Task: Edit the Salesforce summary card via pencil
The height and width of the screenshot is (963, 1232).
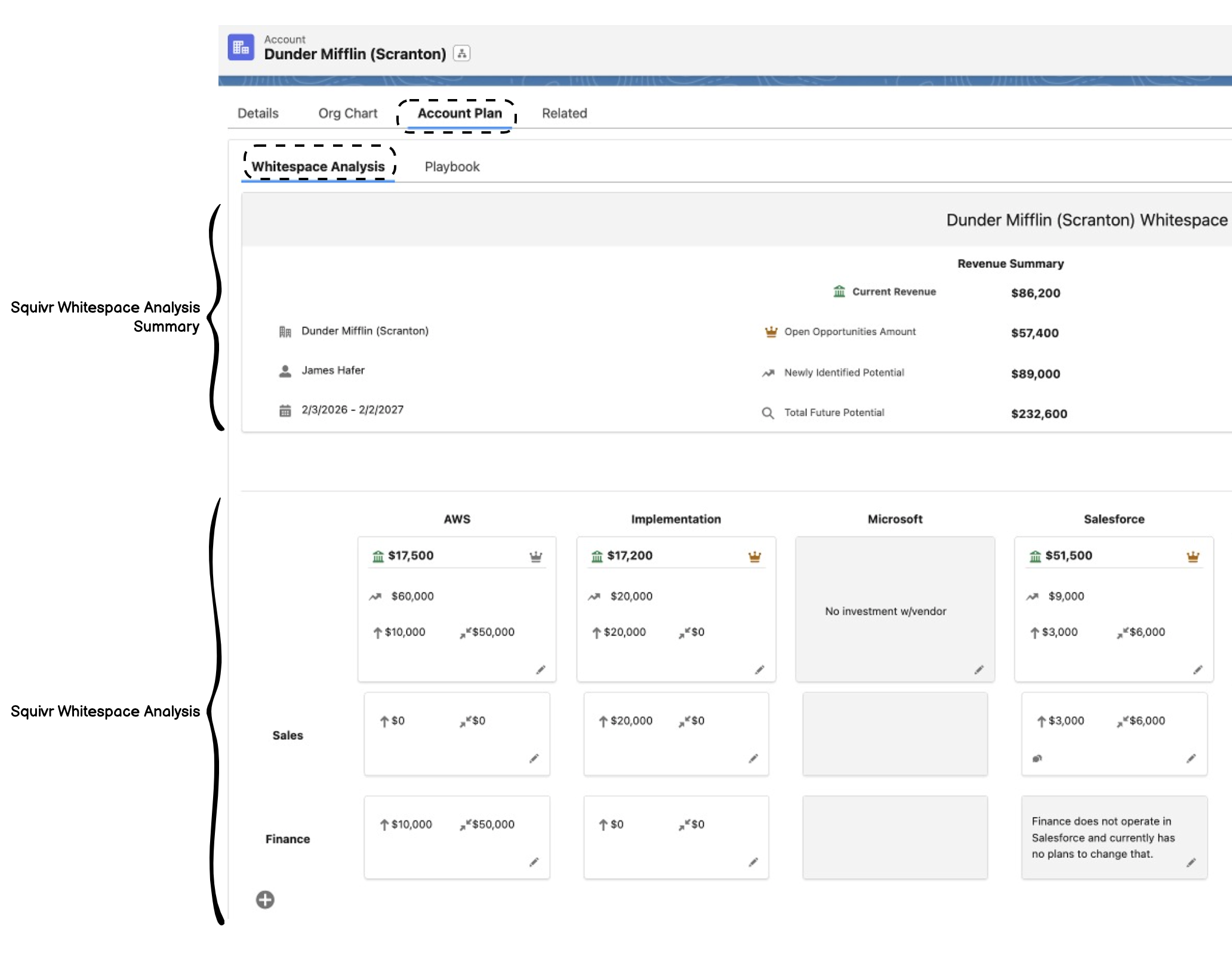Action: coord(1197,670)
